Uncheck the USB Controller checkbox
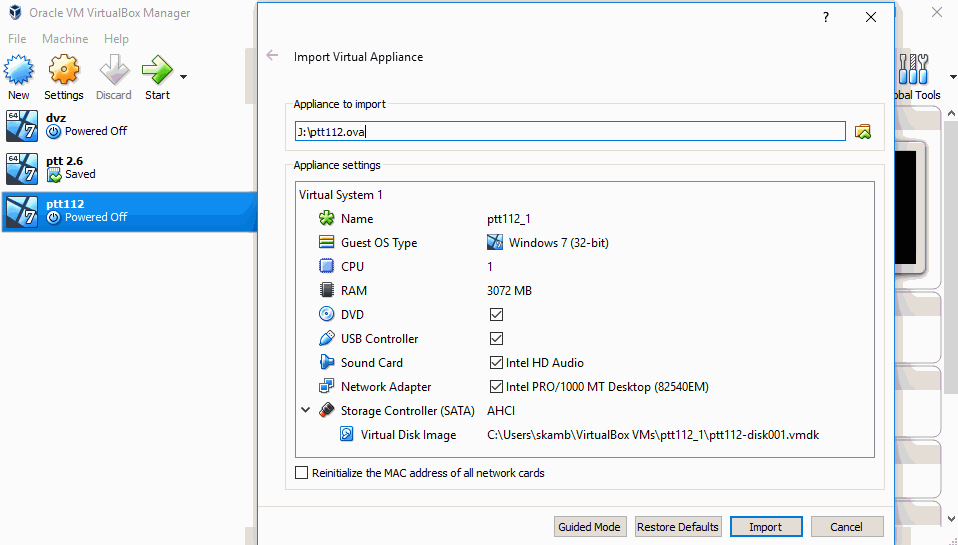This screenshot has height=545, width=958. click(496, 338)
